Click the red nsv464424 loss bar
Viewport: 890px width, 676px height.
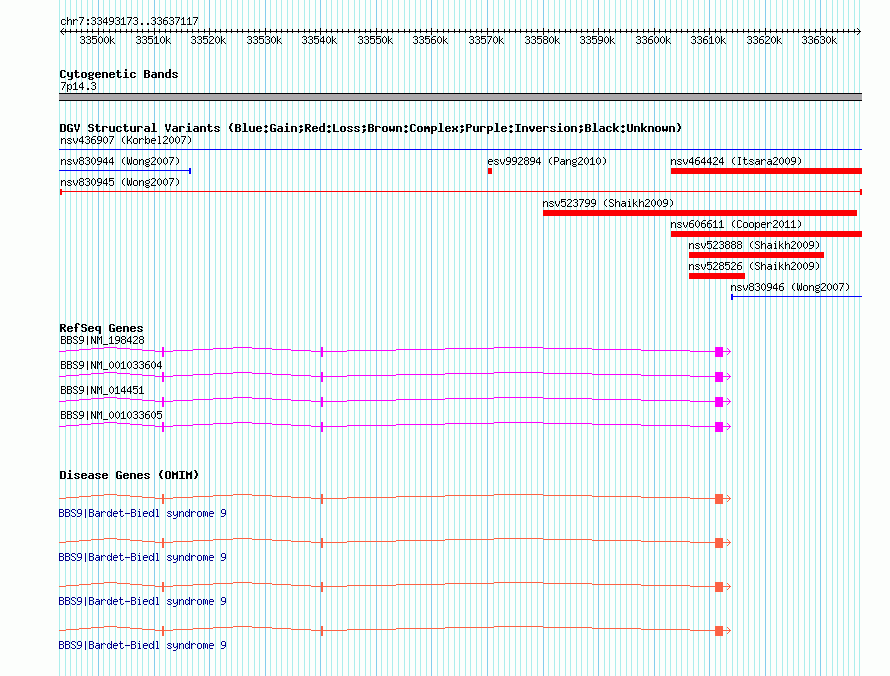766,171
